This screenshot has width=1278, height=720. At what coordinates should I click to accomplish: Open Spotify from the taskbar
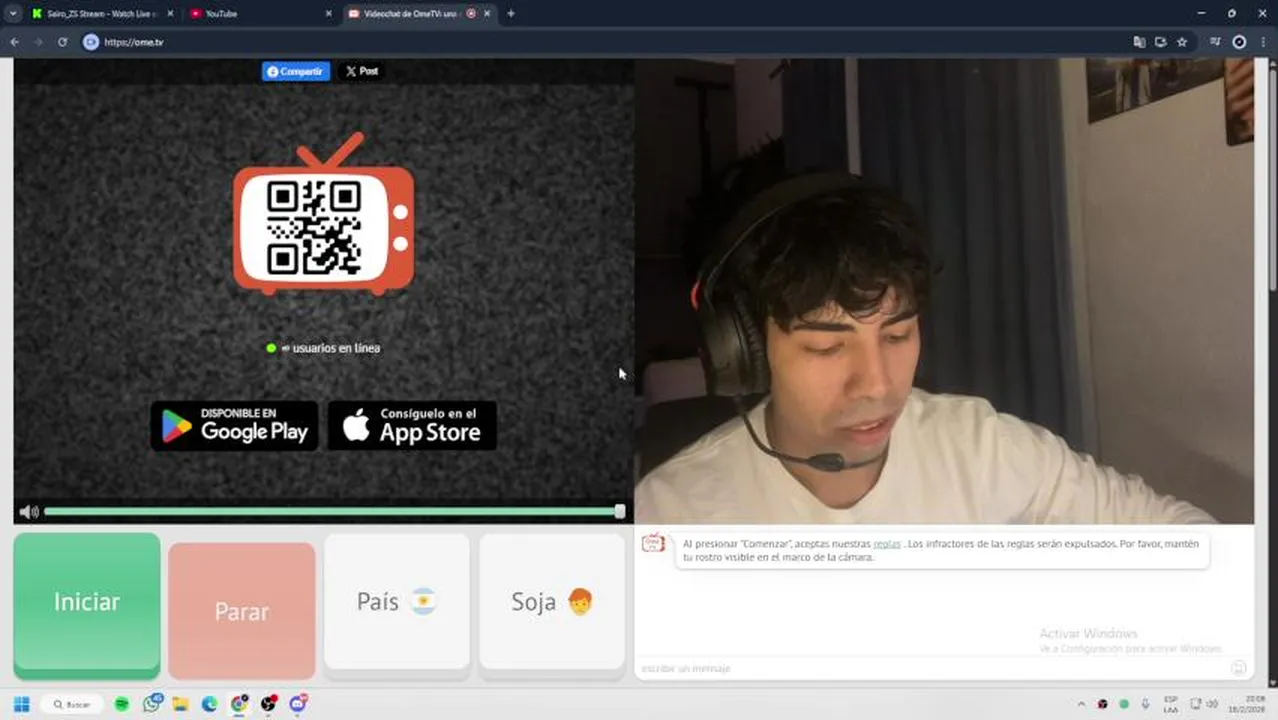[122, 704]
